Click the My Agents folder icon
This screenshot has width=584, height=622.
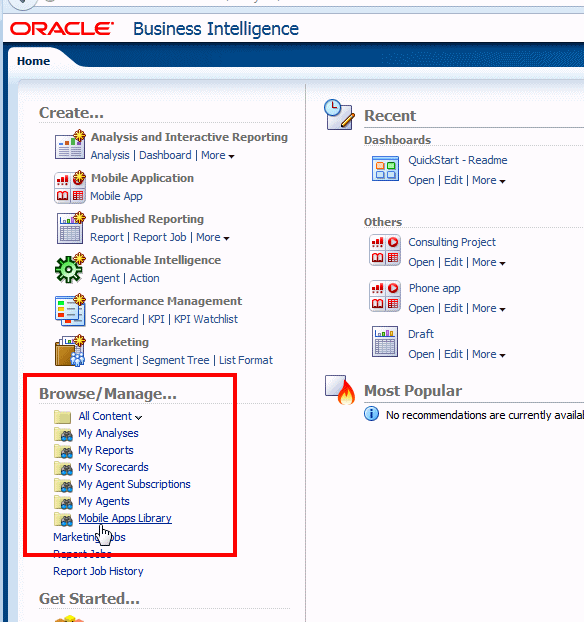[63, 502]
